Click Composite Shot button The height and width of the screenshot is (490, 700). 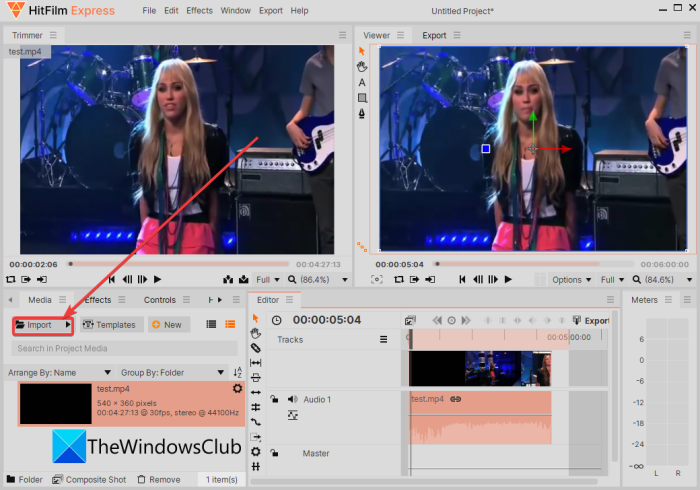pyautogui.click(x=89, y=480)
